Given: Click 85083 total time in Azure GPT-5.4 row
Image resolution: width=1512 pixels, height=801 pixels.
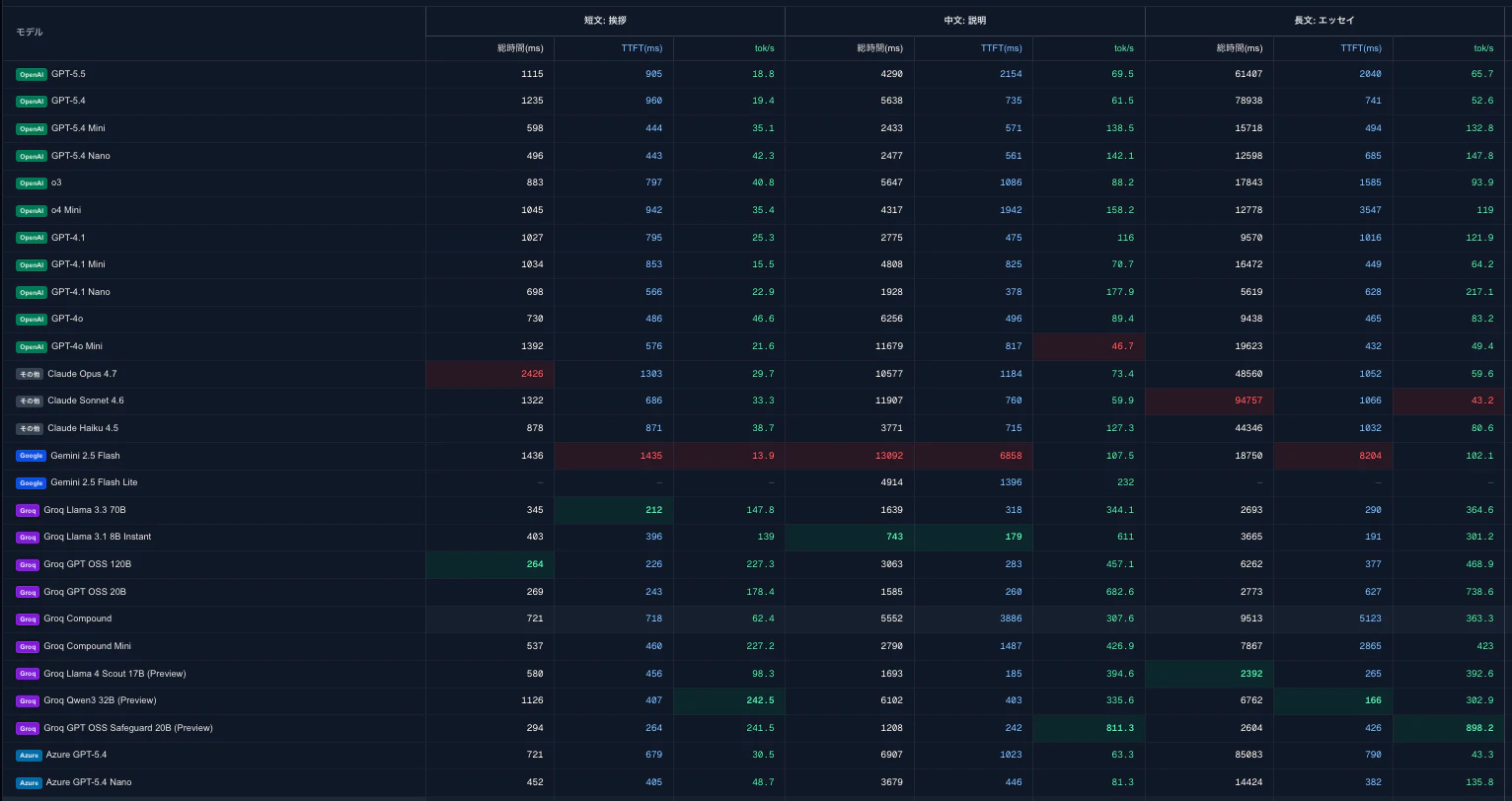Looking at the screenshot, I should click(1248, 755).
